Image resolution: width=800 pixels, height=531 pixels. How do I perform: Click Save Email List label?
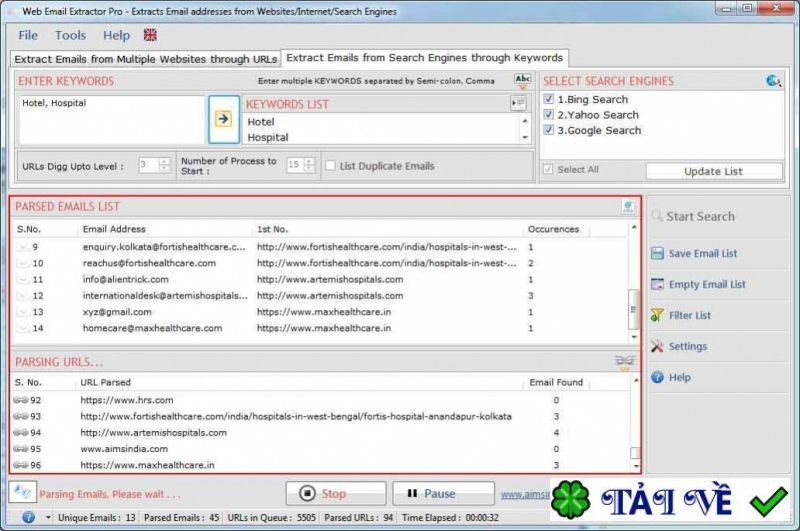pyautogui.click(x=703, y=254)
